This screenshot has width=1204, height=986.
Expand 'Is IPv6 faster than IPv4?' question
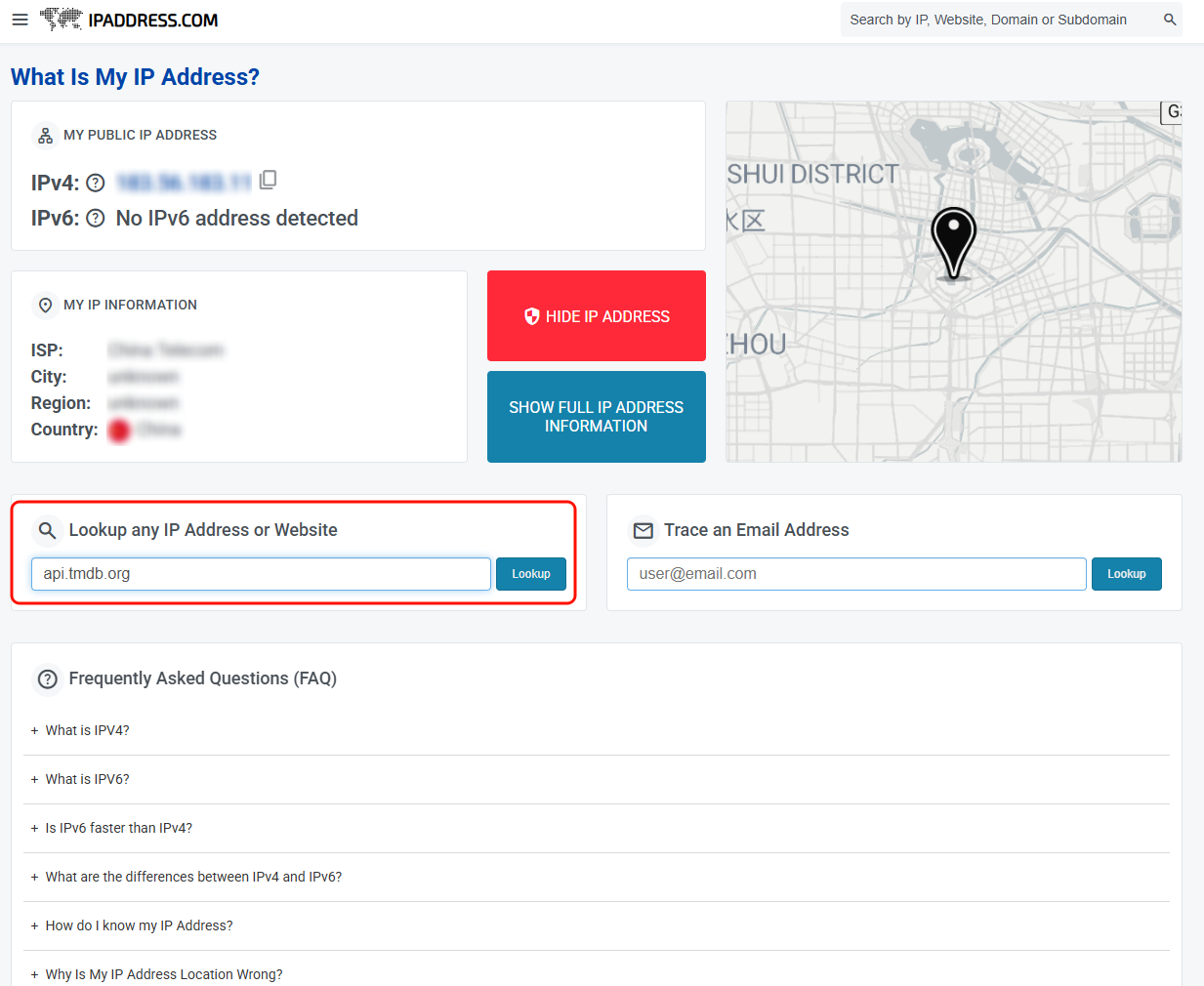pos(118,828)
